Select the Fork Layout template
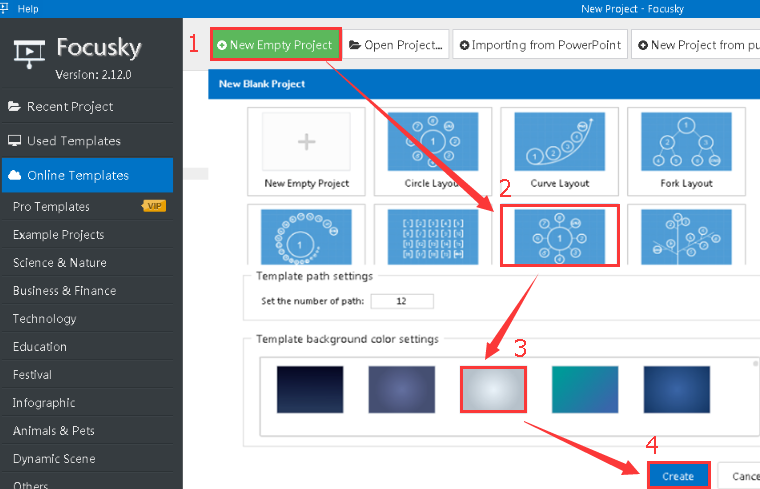 tap(686, 151)
